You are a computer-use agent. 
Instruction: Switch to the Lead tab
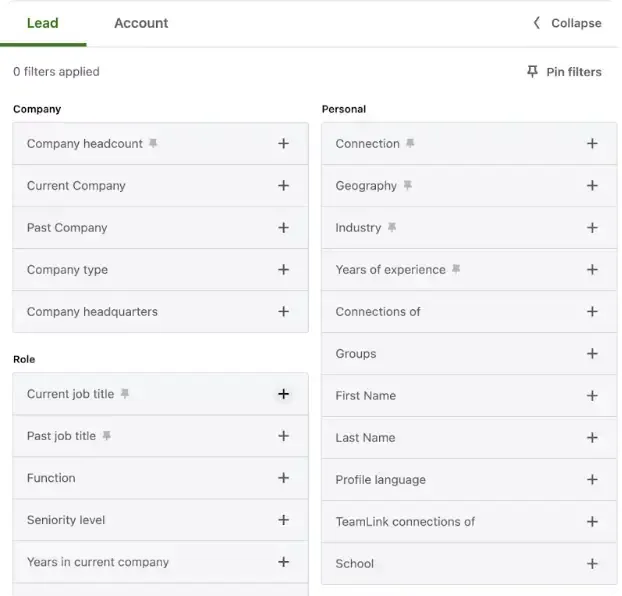click(42, 23)
